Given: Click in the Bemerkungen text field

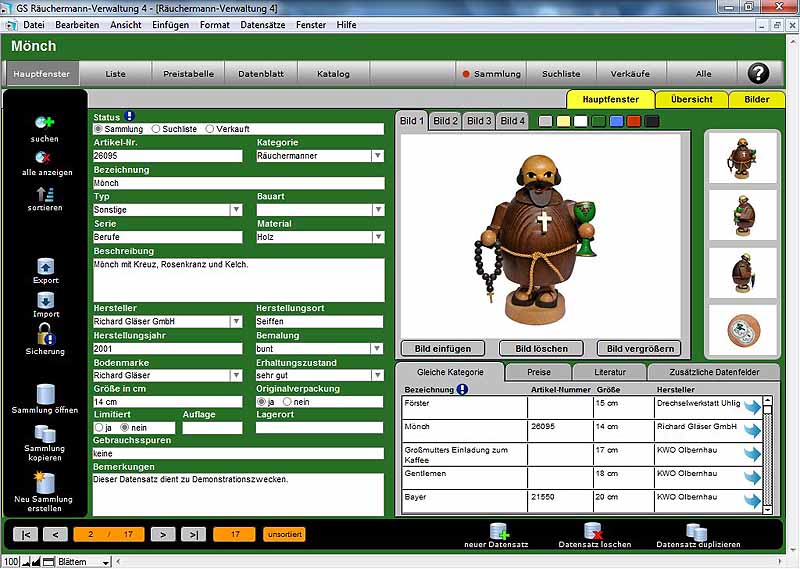Looking at the screenshot, I should [238, 493].
